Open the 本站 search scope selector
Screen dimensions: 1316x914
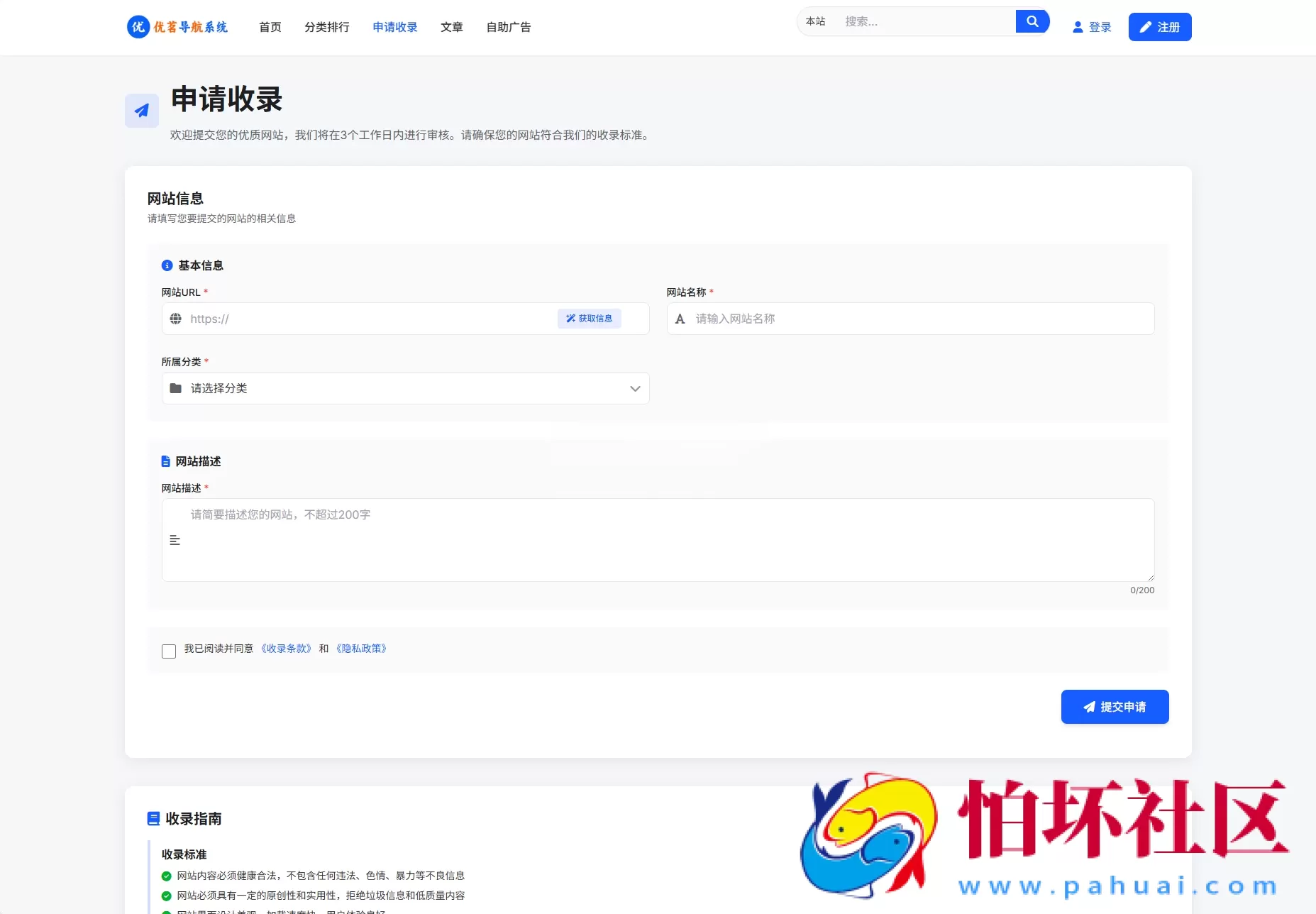(x=816, y=21)
